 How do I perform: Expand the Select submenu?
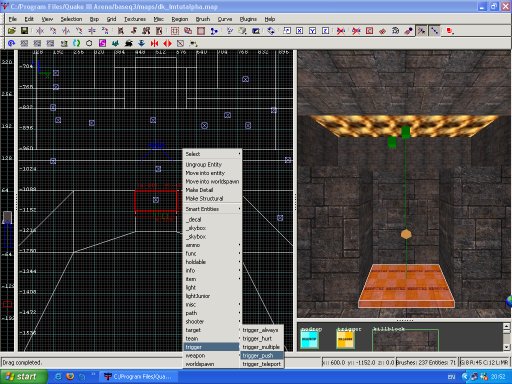tap(213, 154)
